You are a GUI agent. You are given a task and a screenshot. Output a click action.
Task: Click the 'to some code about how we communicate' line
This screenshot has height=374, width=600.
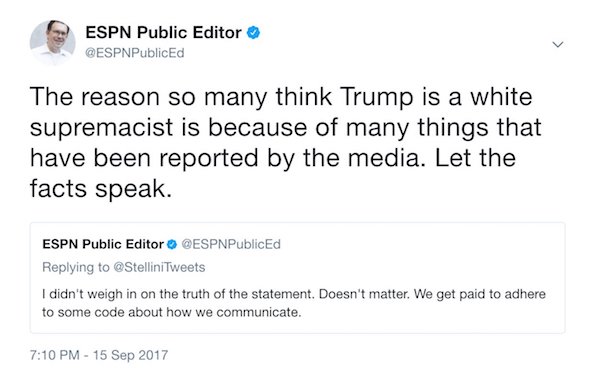(172, 312)
